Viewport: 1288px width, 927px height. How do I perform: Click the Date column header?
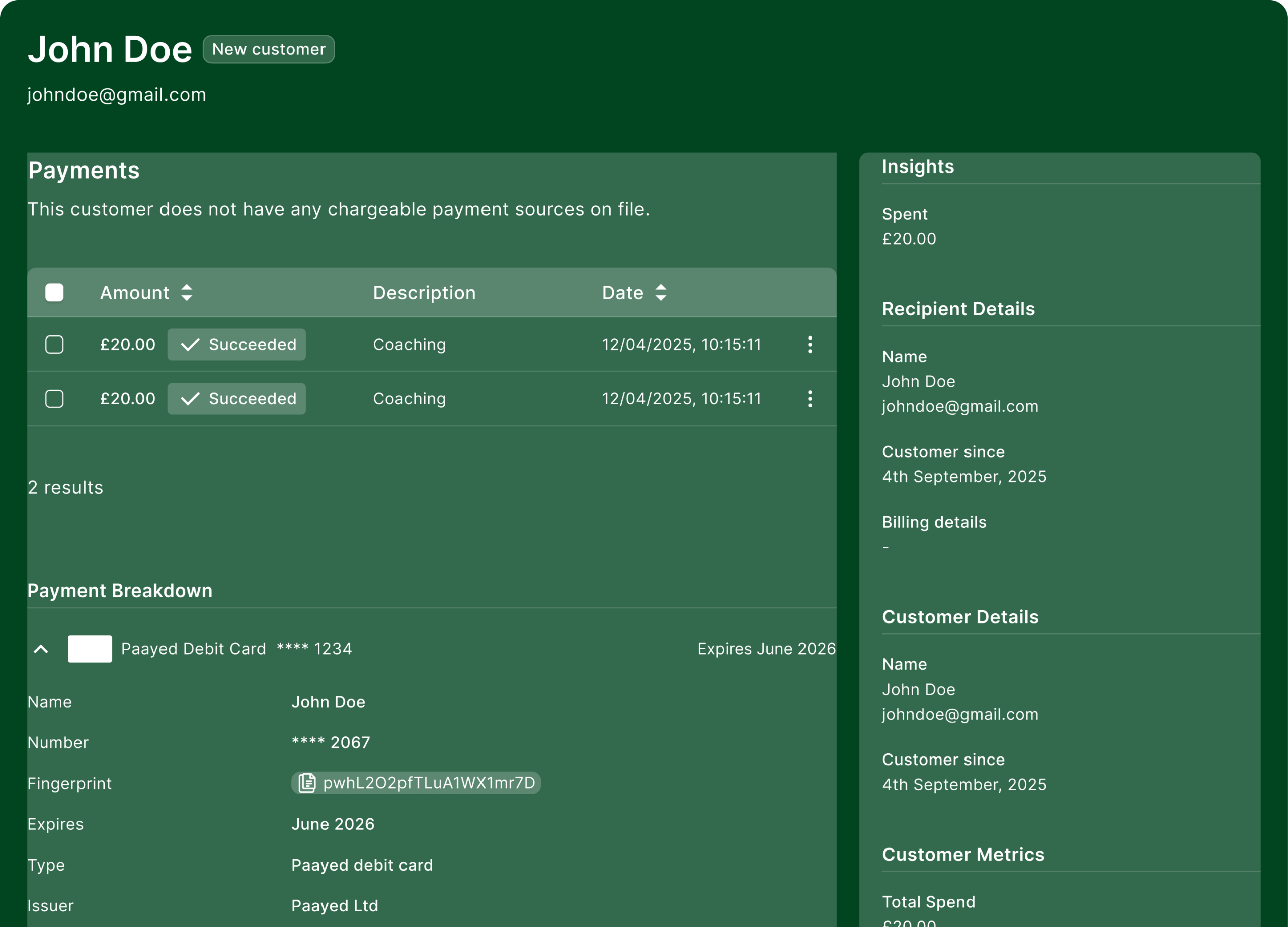622,293
